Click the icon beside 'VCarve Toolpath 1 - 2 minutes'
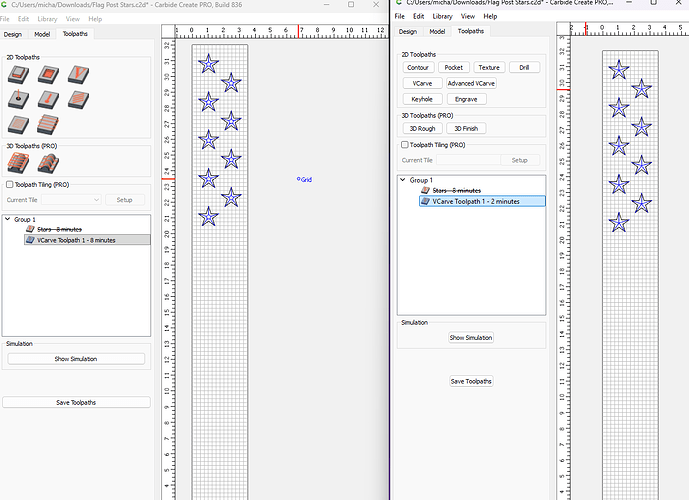Viewport: 689px width, 500px height. 426,201
